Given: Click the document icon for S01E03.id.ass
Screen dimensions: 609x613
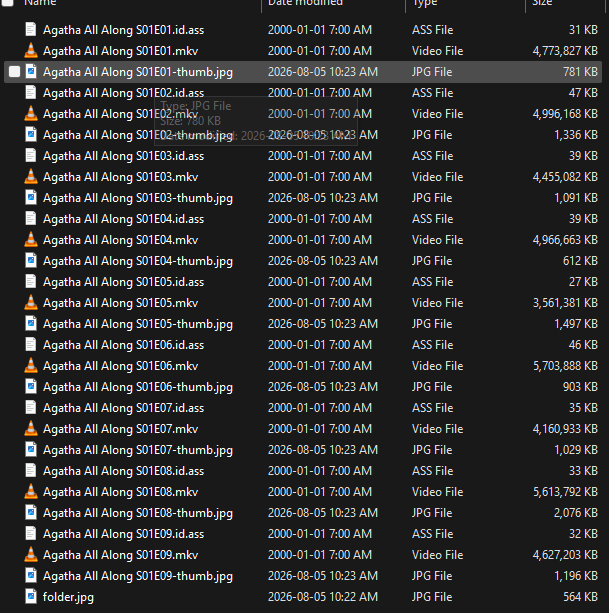Looking at the screenshot, I should click(x=31, y=156).
